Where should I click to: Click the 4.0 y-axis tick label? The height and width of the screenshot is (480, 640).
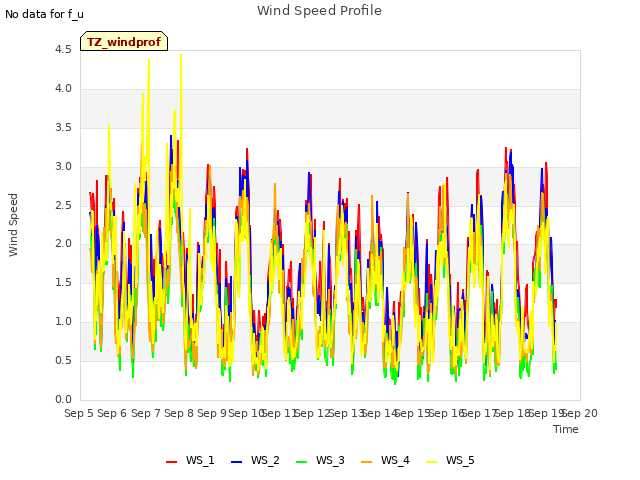coord(63,89)
